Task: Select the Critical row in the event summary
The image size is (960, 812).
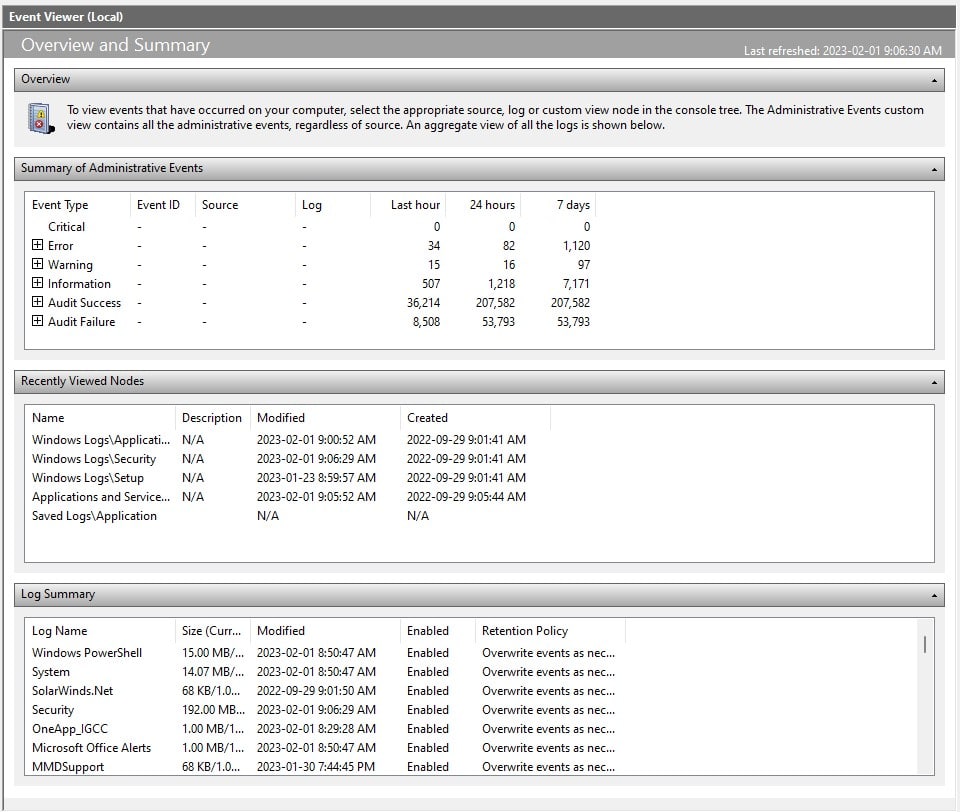Action: tap(66, 226)
